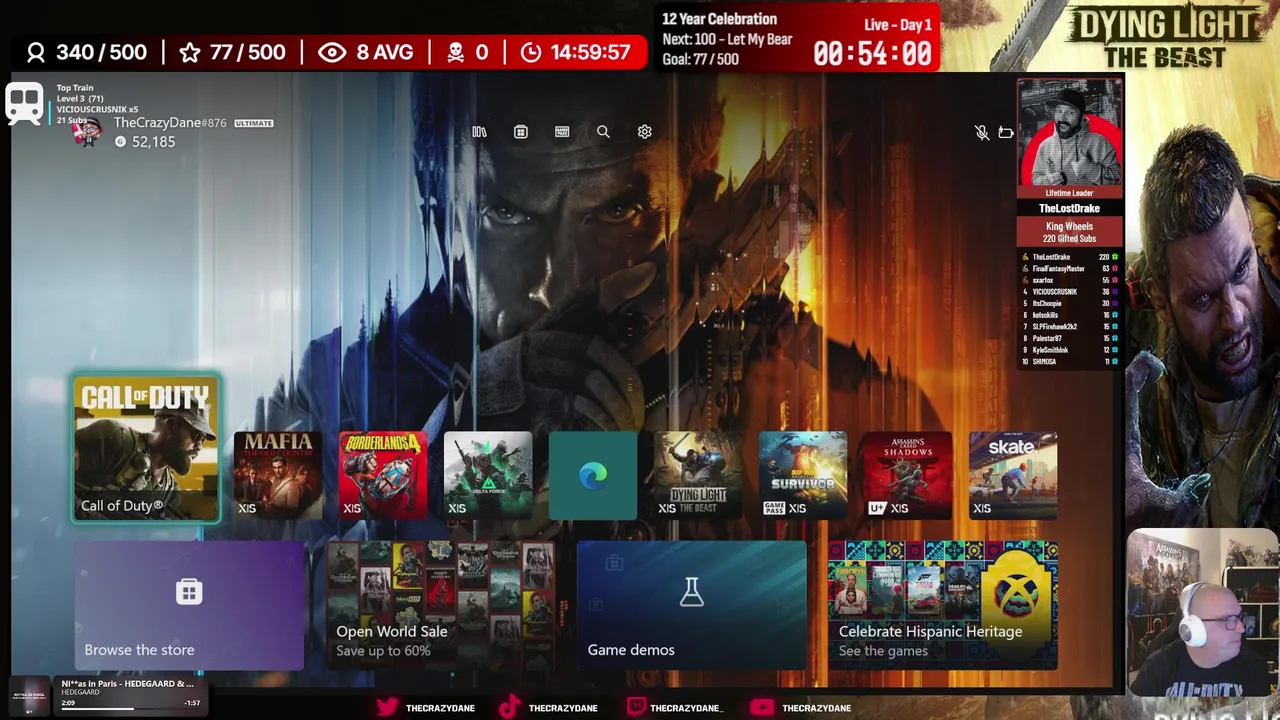Open Assassin's Creed Shadows tile
The width and height of the screenshot is (1280, 720).
[x=908, y=476]
